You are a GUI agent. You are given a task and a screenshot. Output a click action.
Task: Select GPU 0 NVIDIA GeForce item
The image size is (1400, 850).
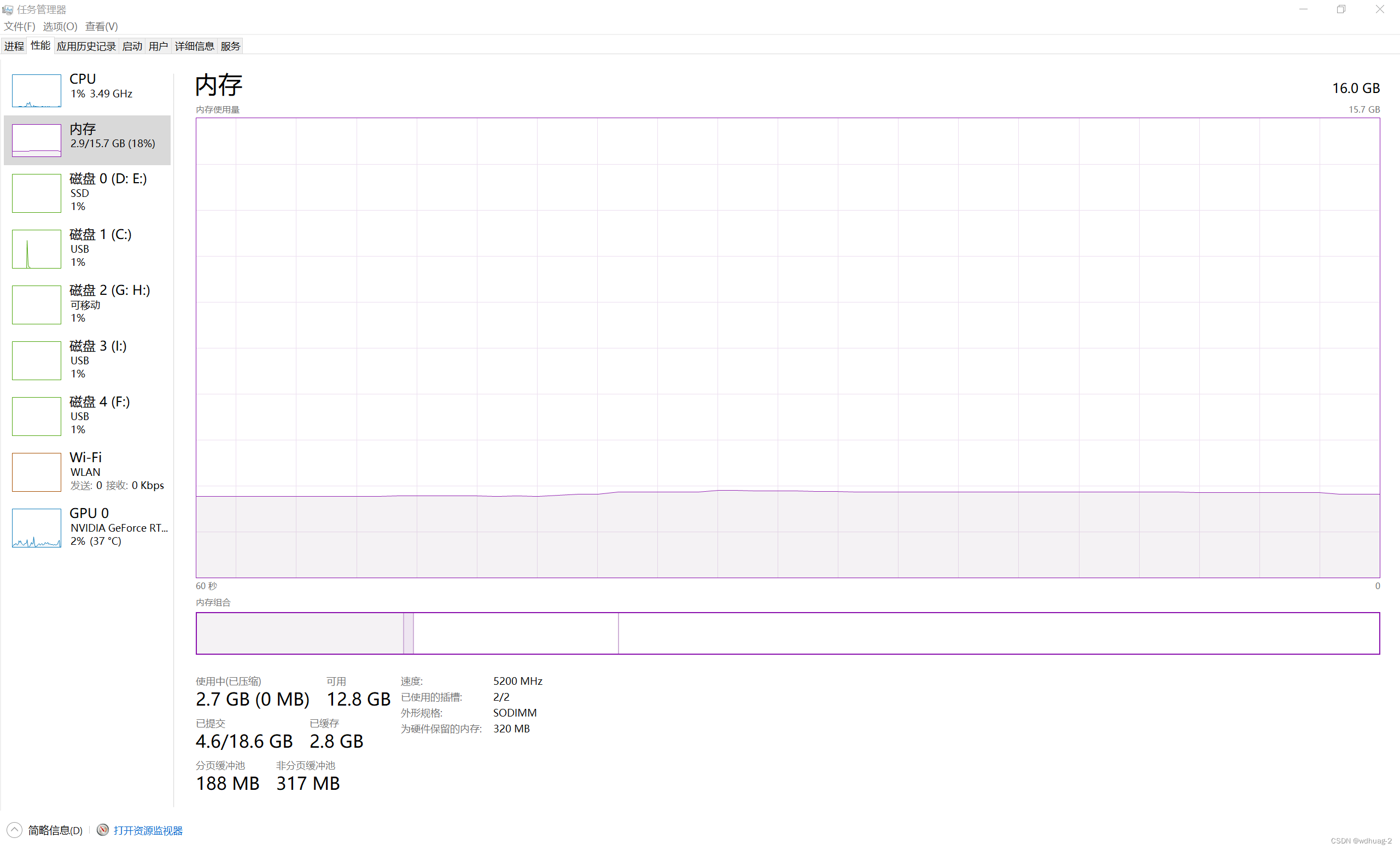click(x=87, y=527)
